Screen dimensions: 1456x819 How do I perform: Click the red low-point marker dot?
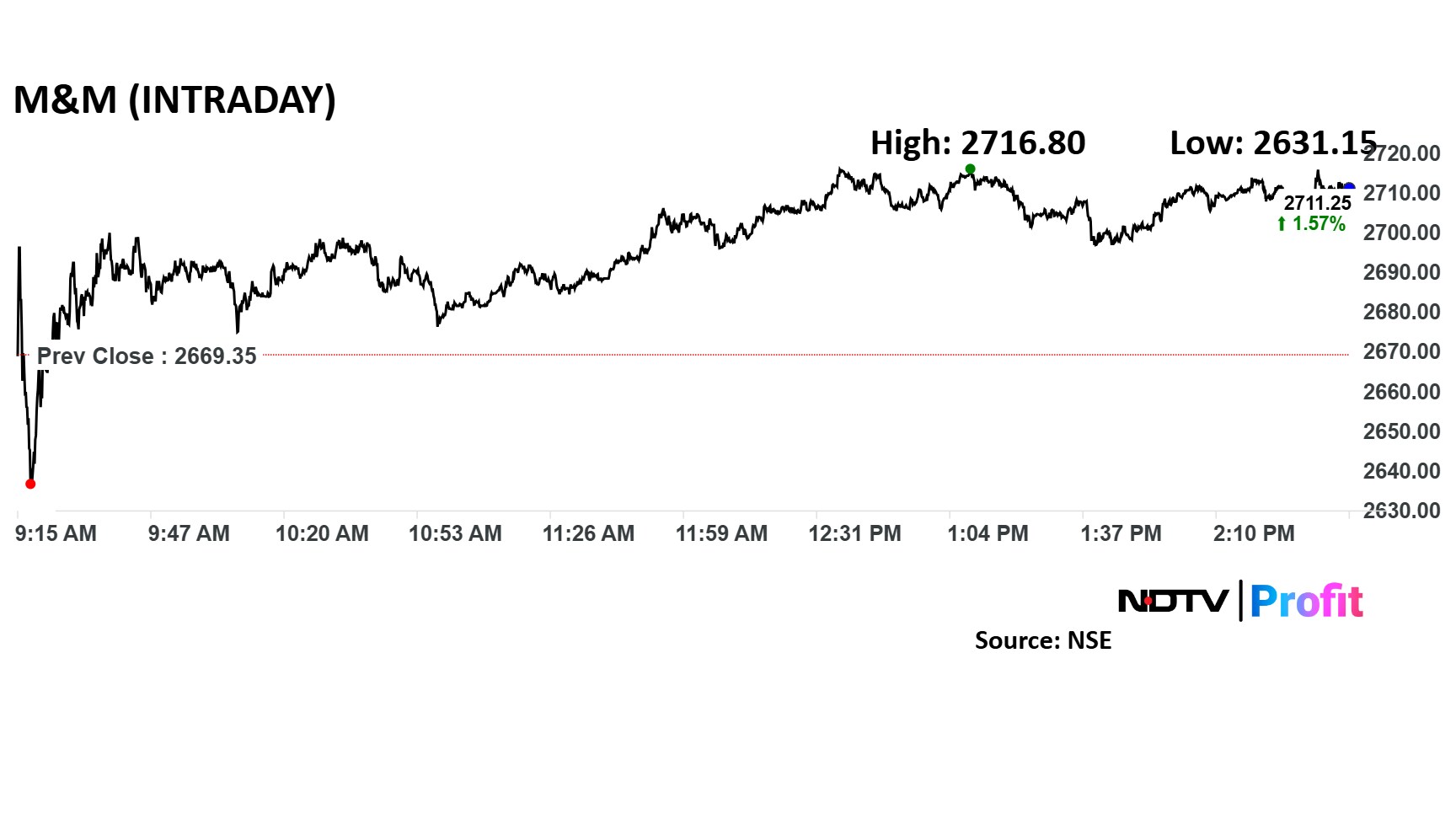(30, 484)
